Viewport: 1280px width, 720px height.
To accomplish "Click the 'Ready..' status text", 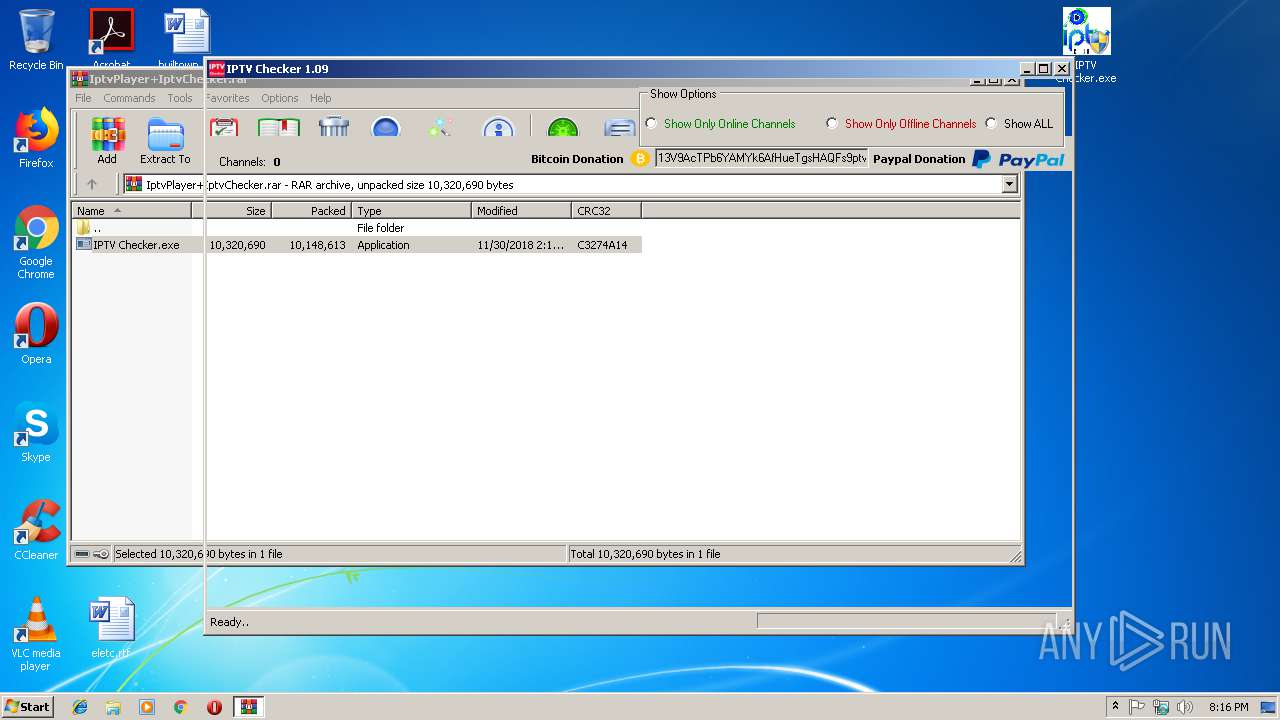I will [x=229, y=622].
